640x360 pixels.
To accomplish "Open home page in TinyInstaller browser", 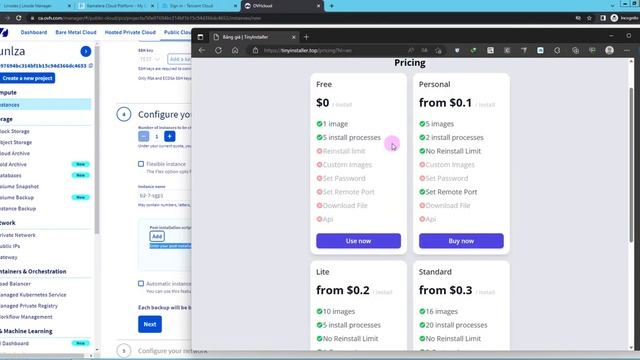I will (235, 50).
